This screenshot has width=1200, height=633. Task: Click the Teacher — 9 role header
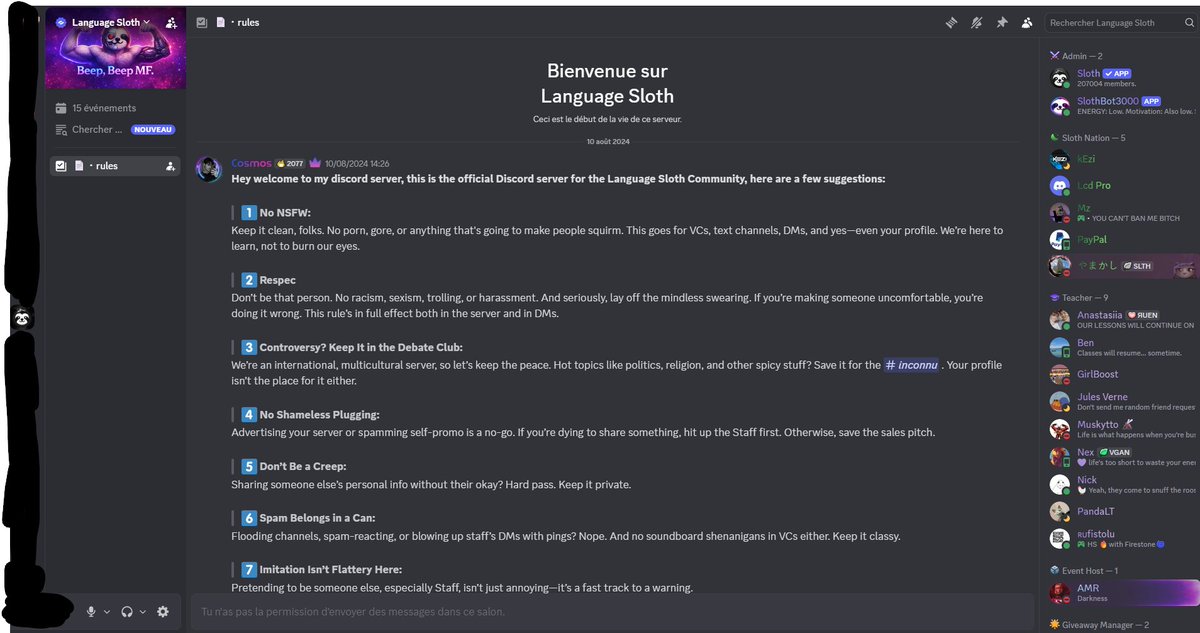tap(1078, 297)
